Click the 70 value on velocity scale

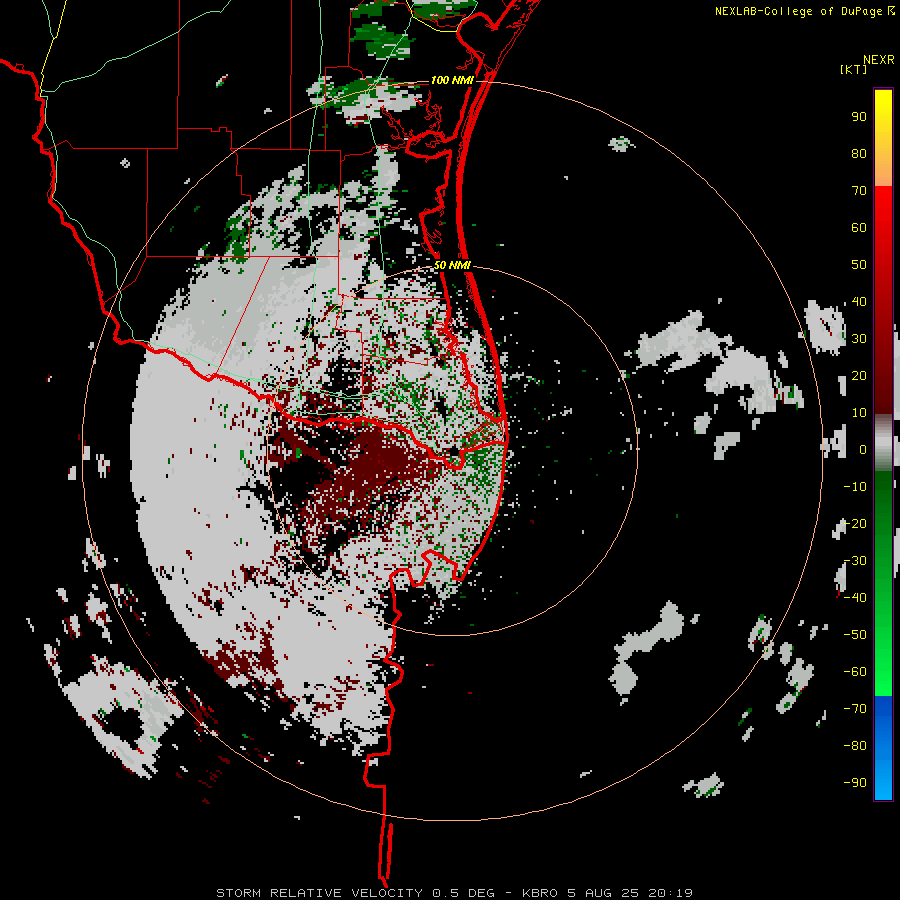859,191
